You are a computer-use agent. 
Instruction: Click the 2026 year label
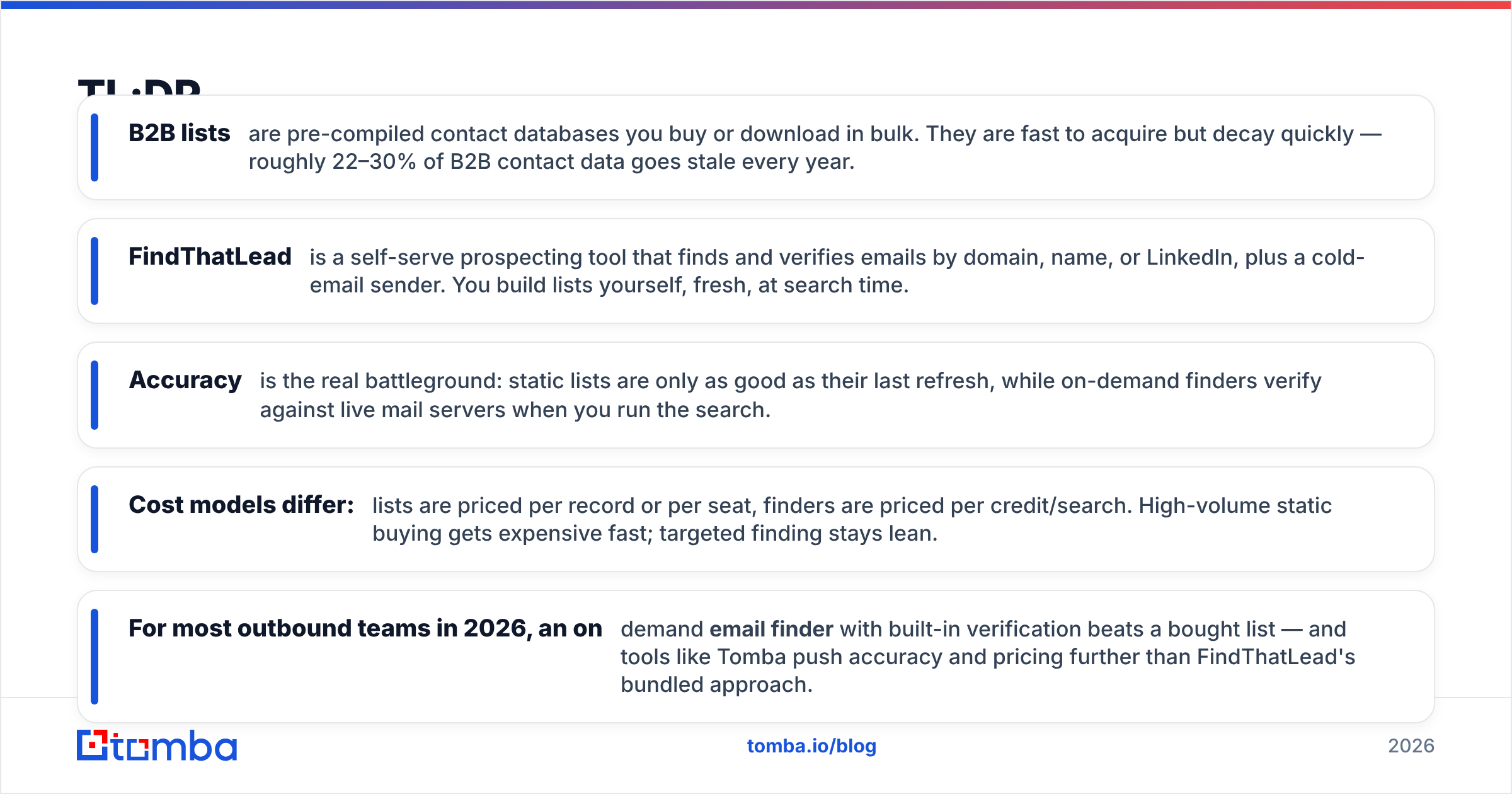1411,746
